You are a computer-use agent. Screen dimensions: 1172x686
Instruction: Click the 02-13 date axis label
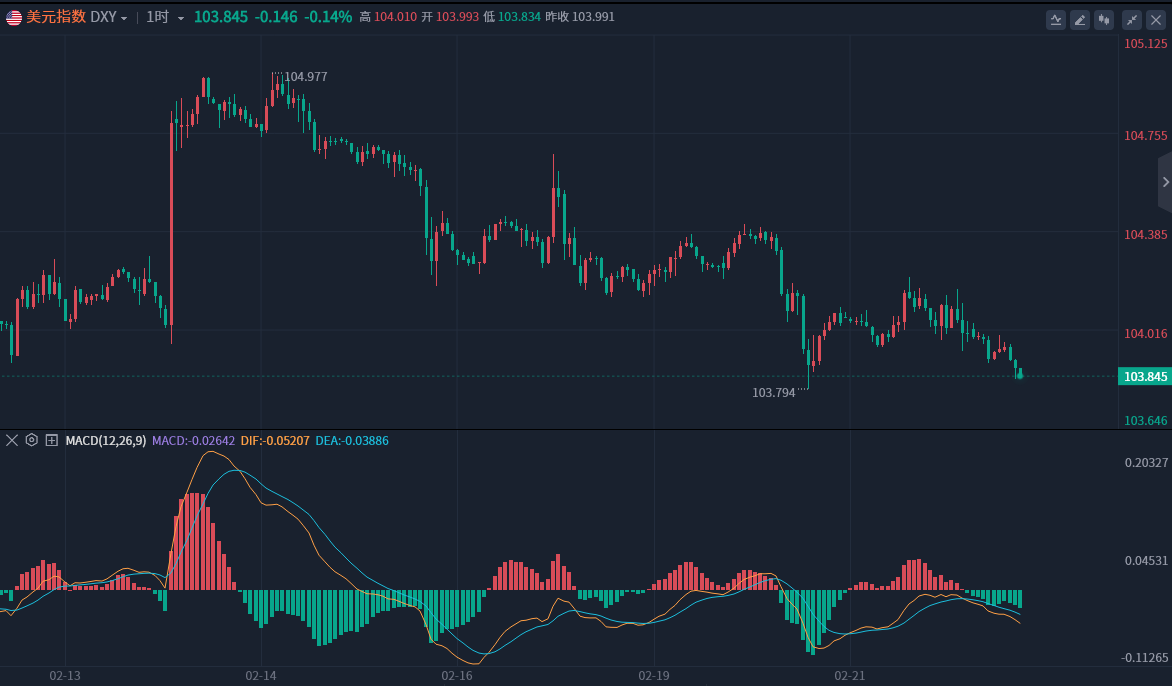(65, 676)
